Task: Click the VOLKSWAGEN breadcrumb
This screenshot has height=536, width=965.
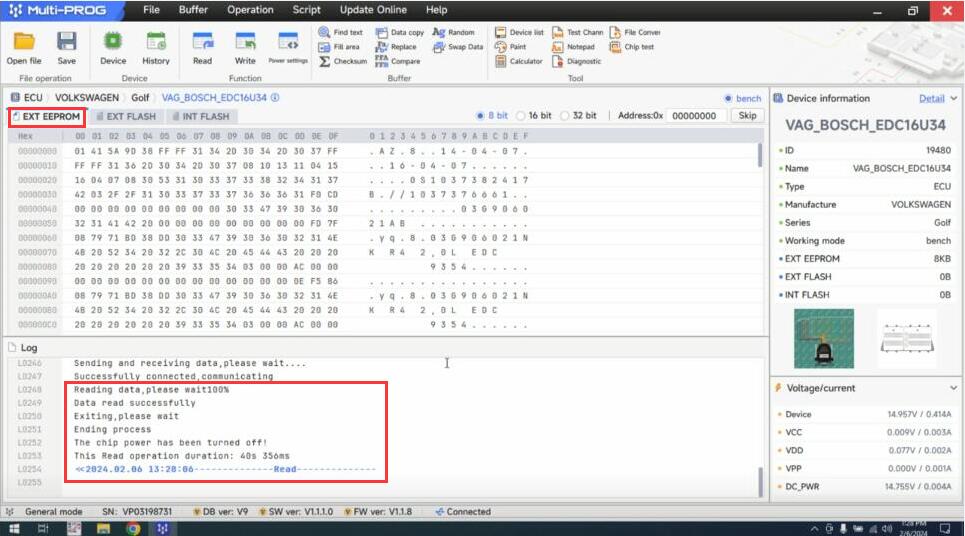Action: (x=87, y=97)
